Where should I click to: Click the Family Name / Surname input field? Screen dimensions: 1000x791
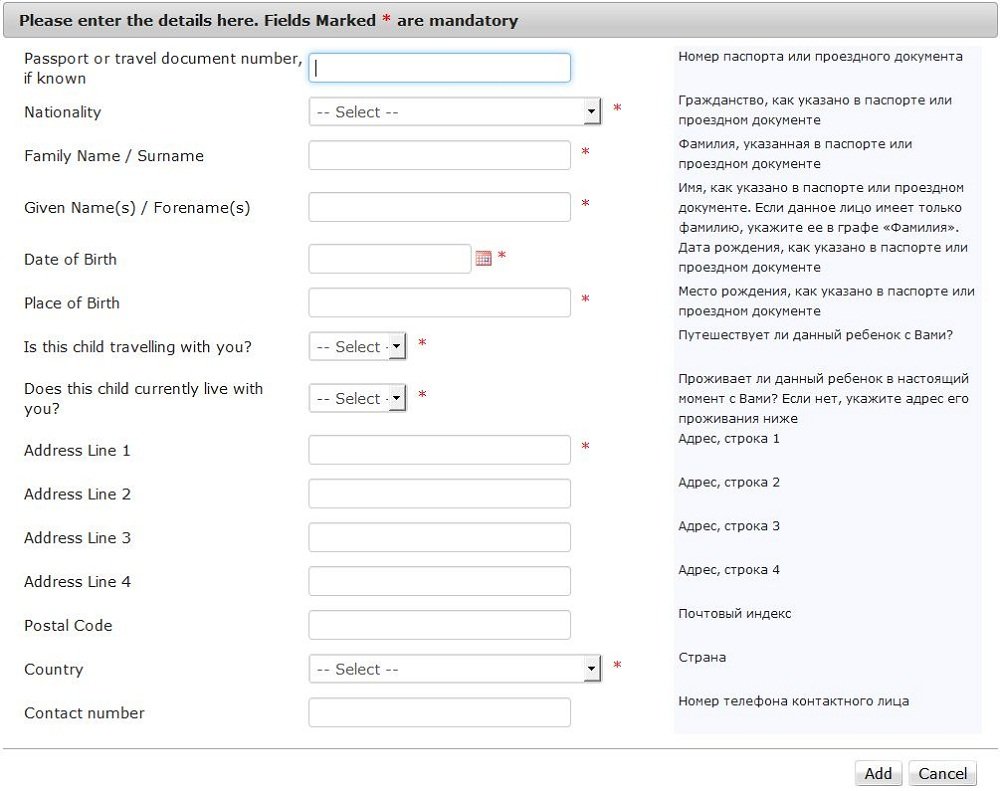pyautogui.click(x=439, y=155)
